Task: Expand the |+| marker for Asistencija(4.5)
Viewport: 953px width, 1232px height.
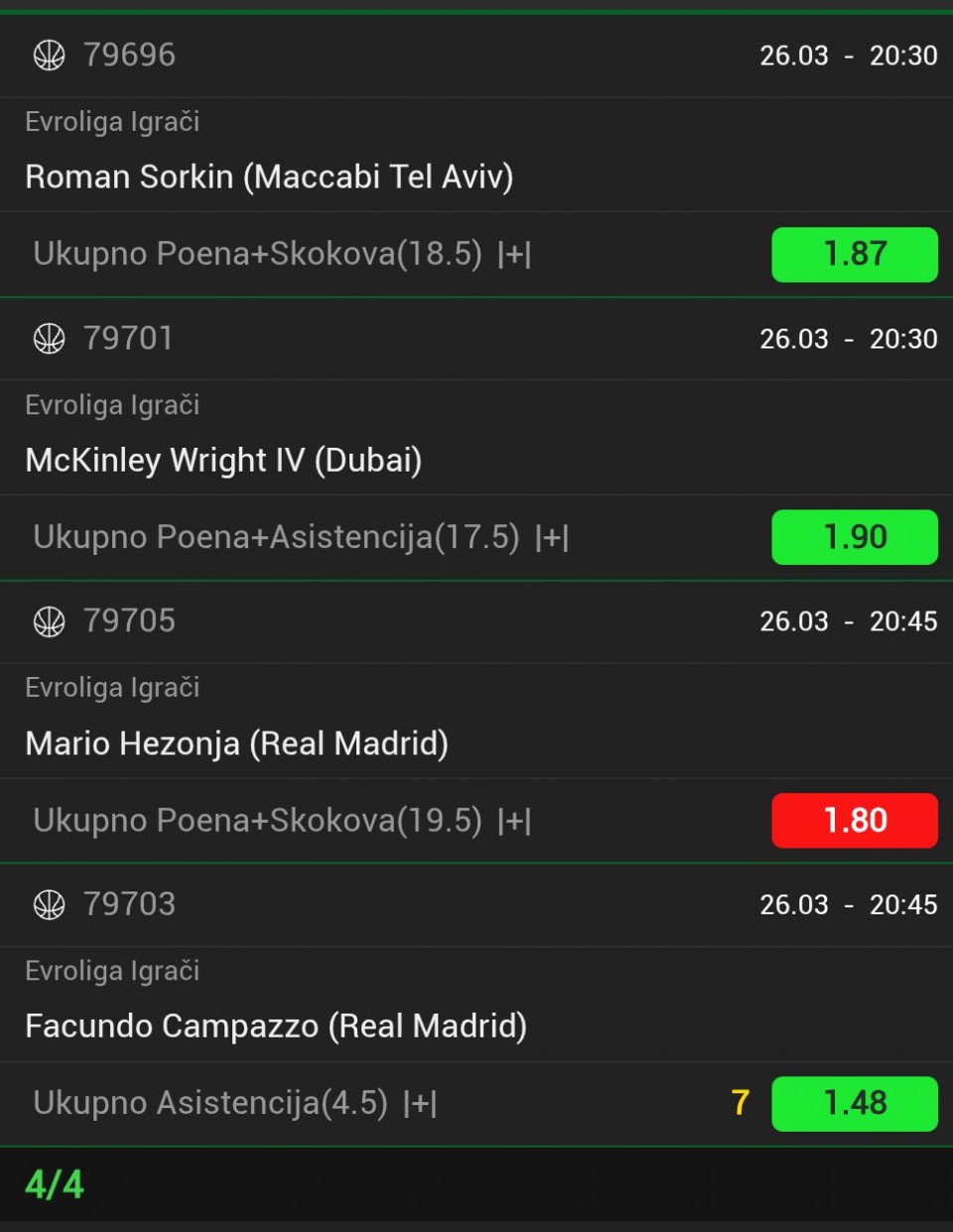Action: click(420, 1104)
